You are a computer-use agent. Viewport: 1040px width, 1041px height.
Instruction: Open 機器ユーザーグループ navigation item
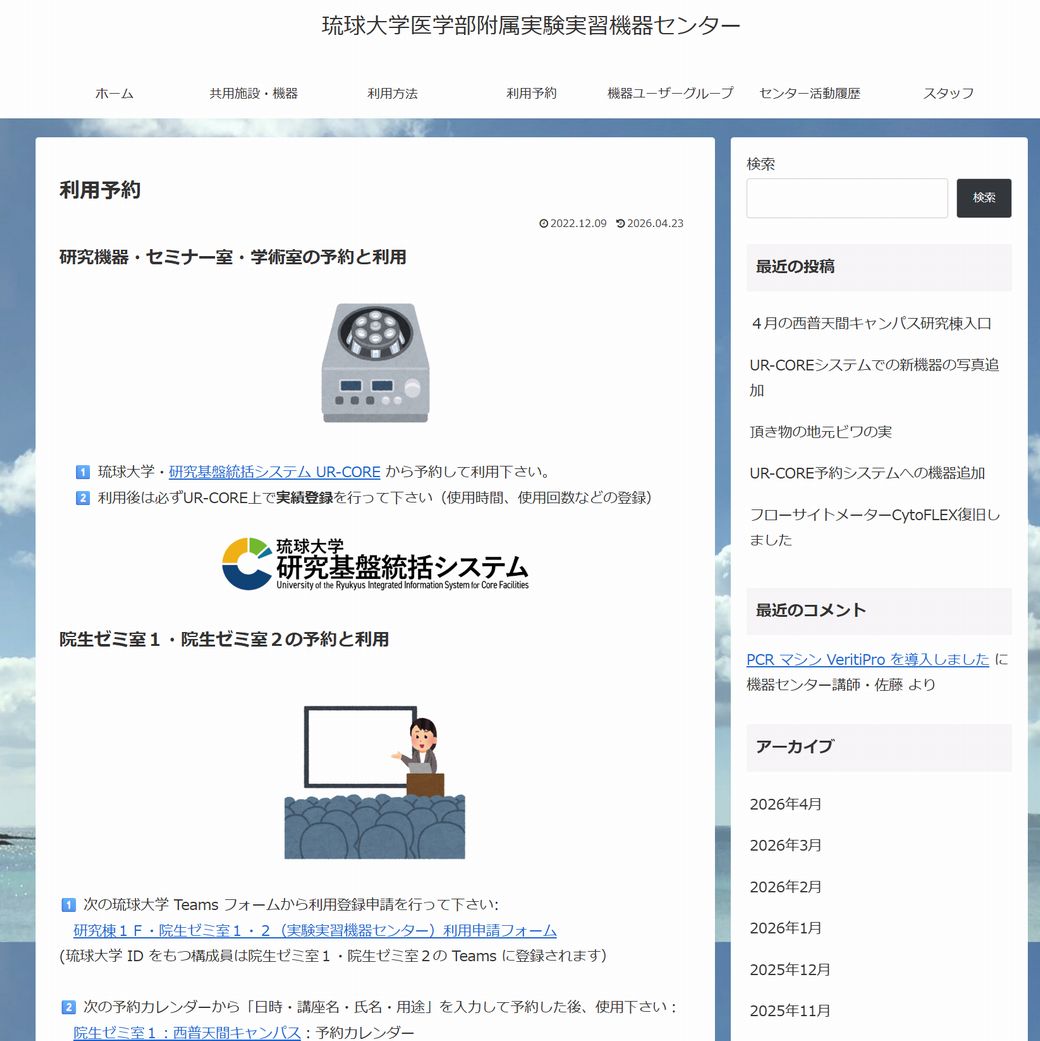tap(670, 93)
